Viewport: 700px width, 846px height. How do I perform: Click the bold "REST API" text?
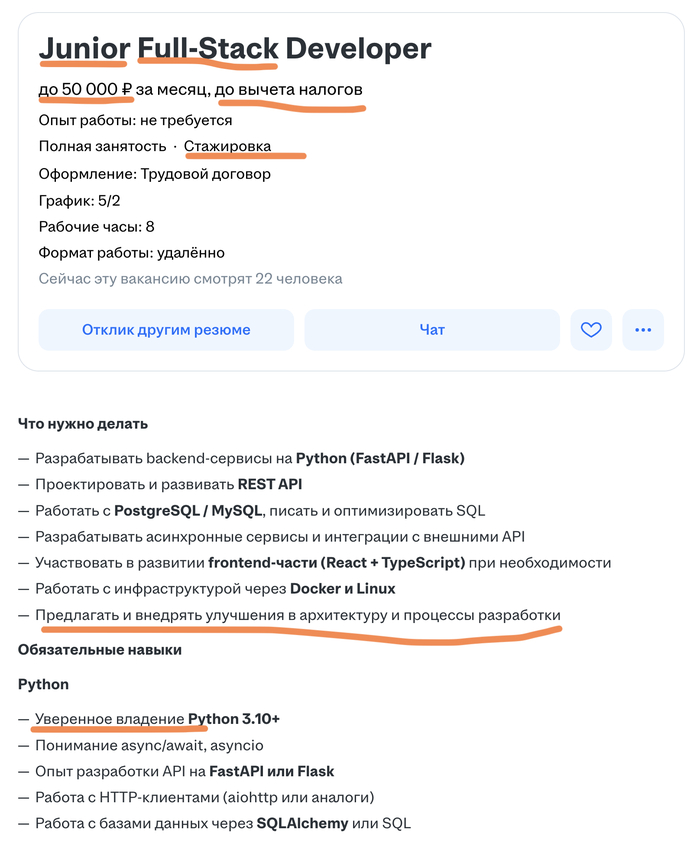[269, 485]
